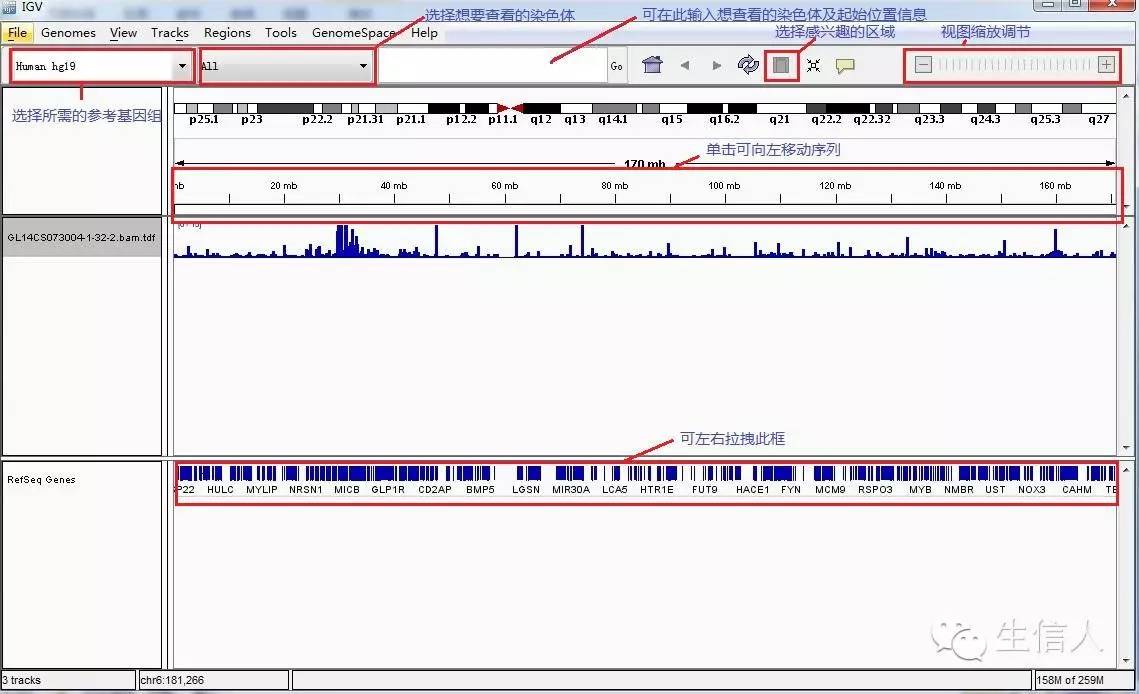Screen dimensions: 1139x694
Task: Click the locus search input box
Action: (492, 66)
